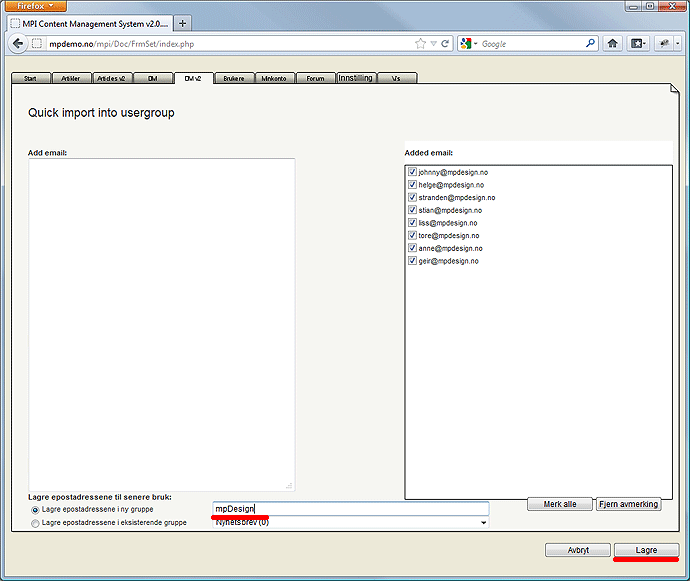
Task: Click the Merk alle button
Action: click(560, 504)
